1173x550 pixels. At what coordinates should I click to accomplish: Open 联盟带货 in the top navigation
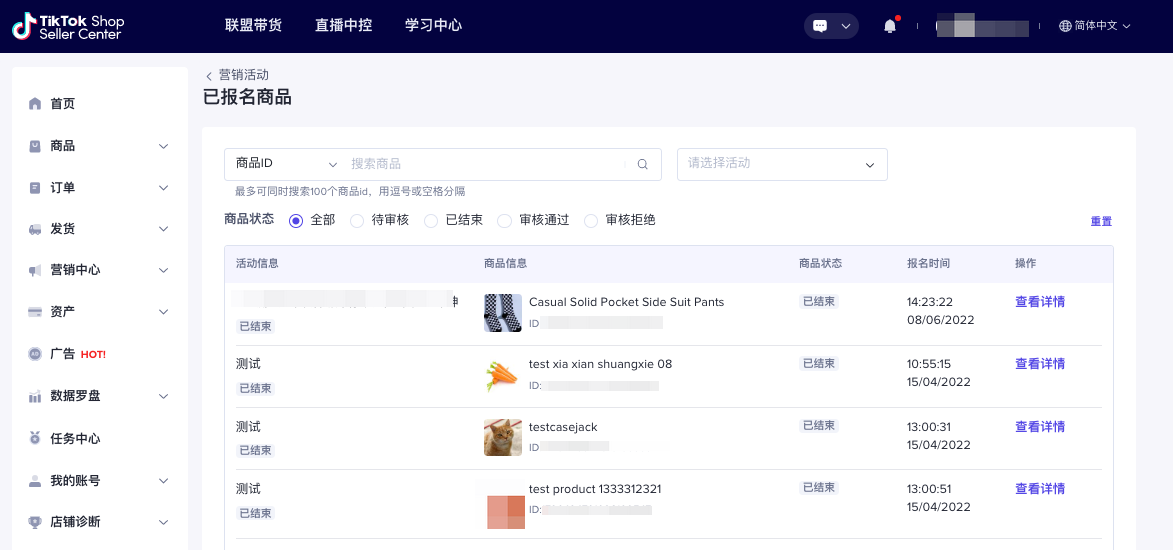(x=253, y=26)
